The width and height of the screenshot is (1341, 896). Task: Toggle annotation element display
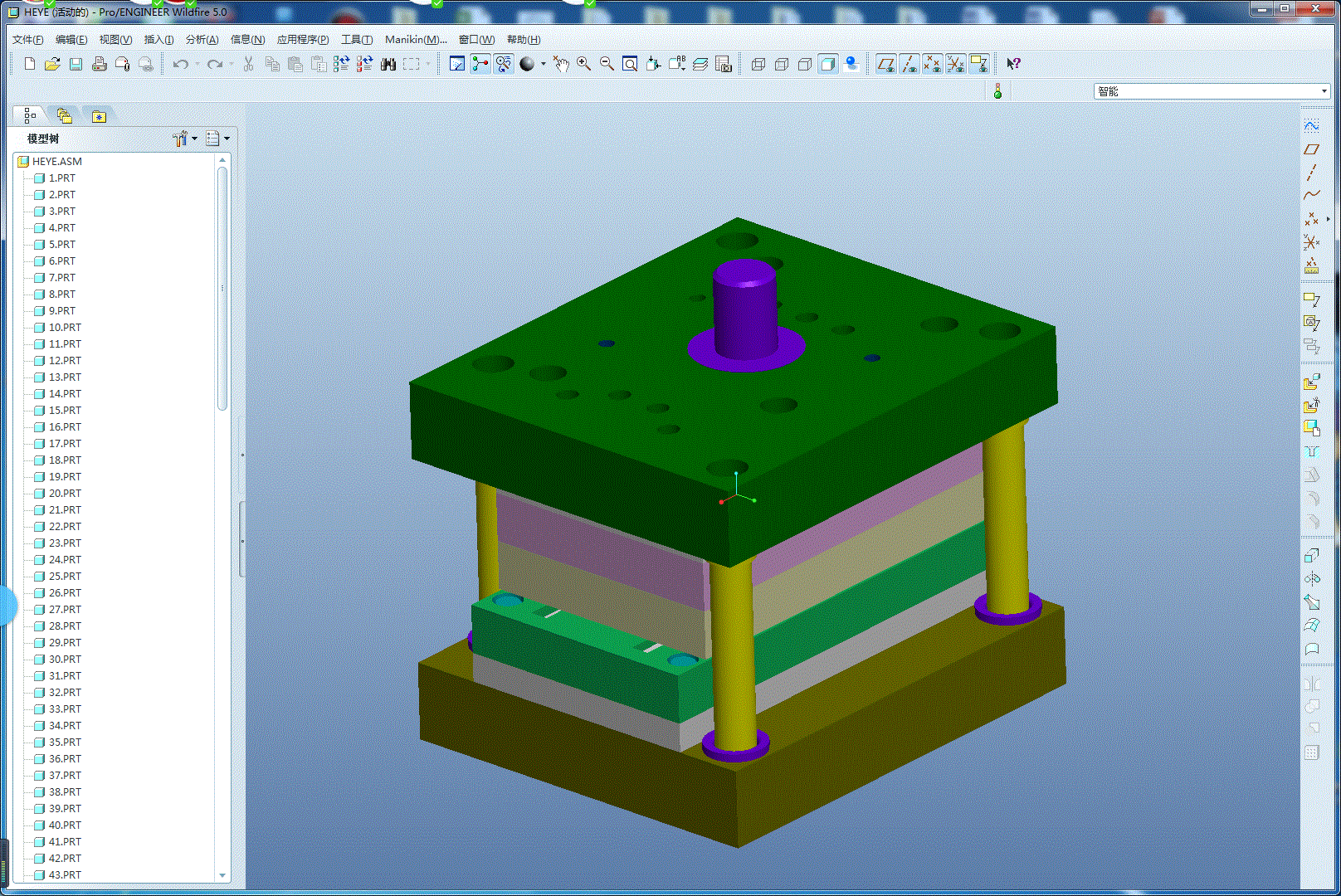tap(978, 64)
